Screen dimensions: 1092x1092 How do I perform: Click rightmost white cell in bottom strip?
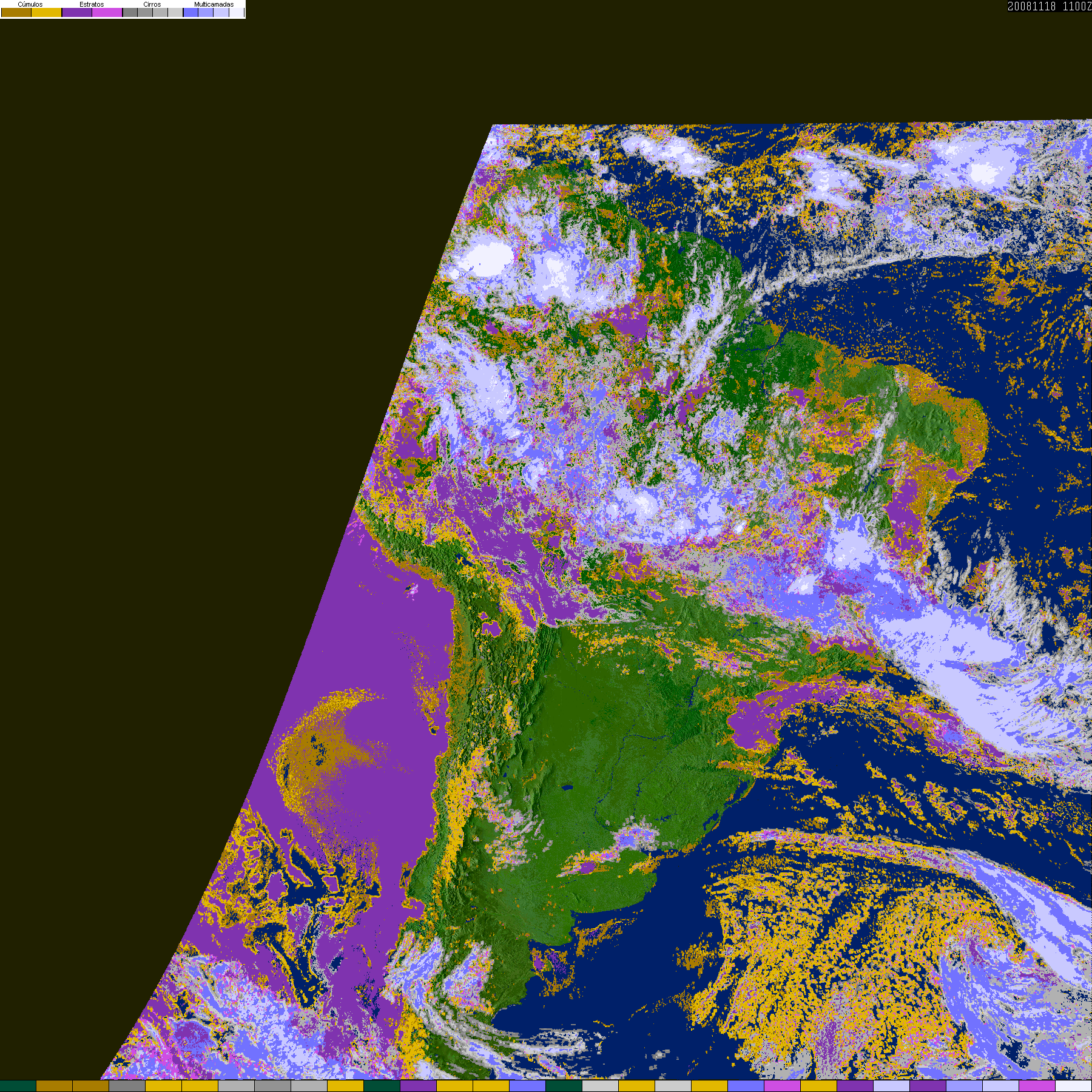coord(1073,1086)
